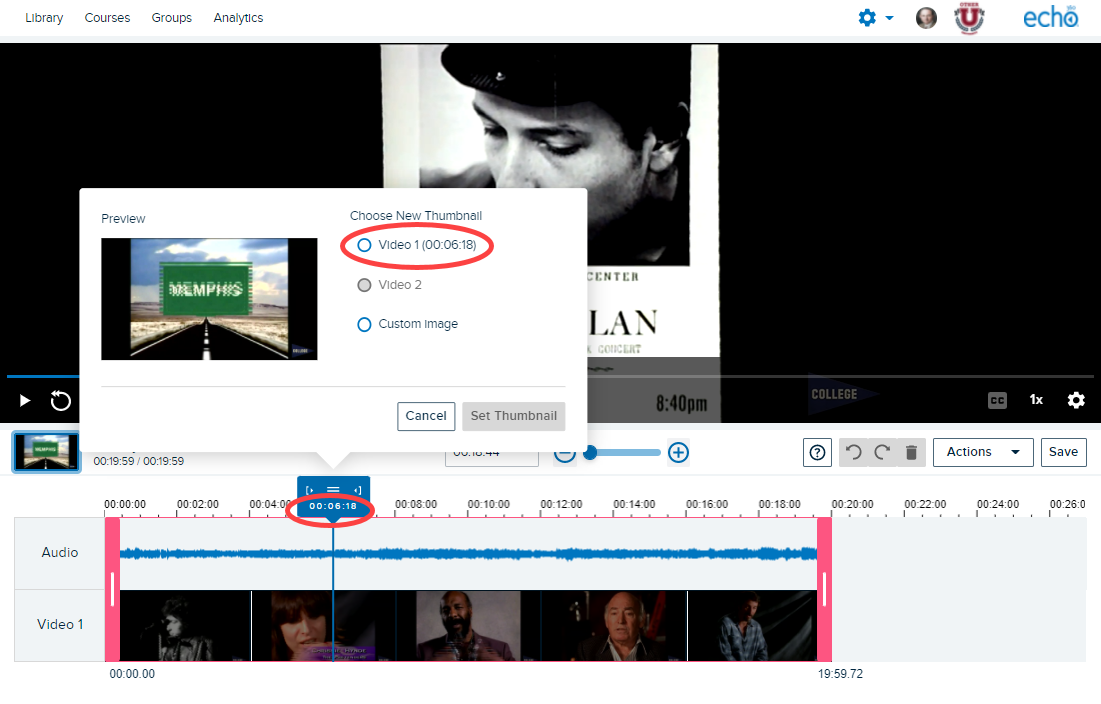Play the video
This screenshot has height=704, width=1101.
[x=25, y=401]
